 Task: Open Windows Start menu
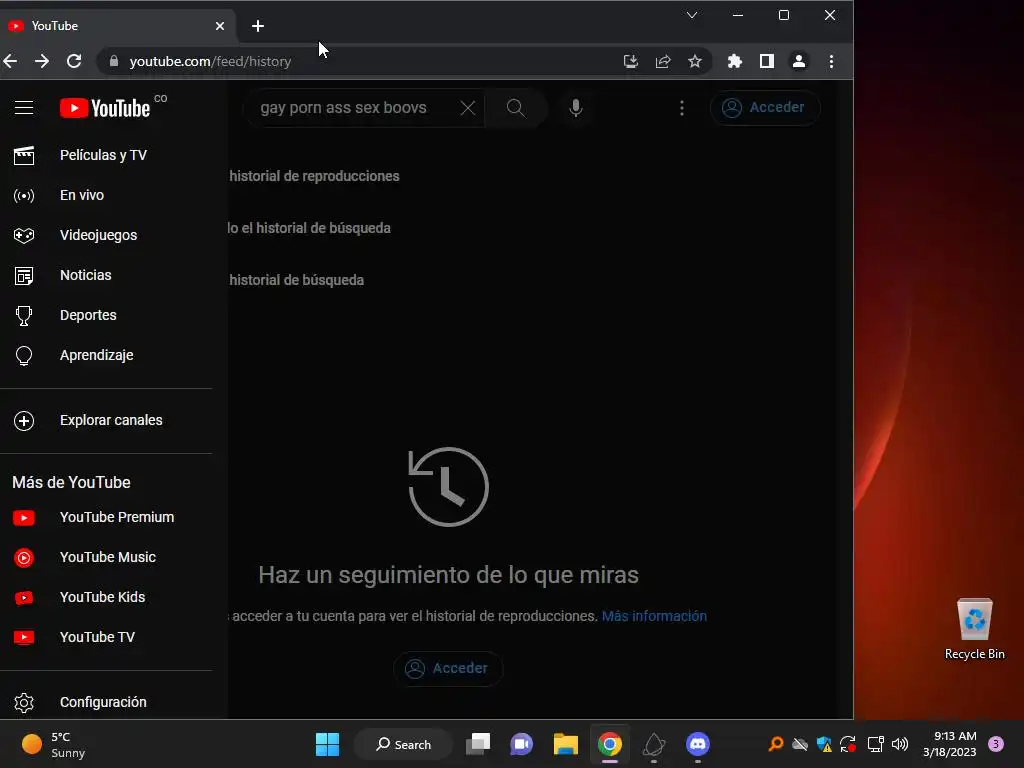327,744
